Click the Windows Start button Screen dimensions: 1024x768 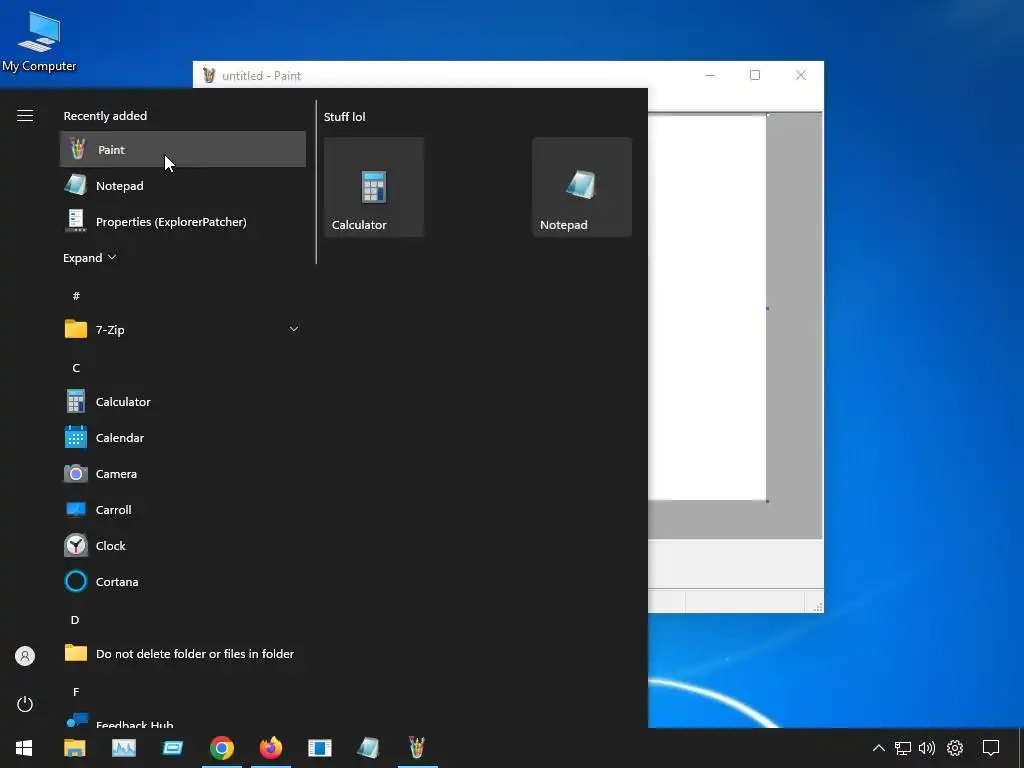click(24, 748)
